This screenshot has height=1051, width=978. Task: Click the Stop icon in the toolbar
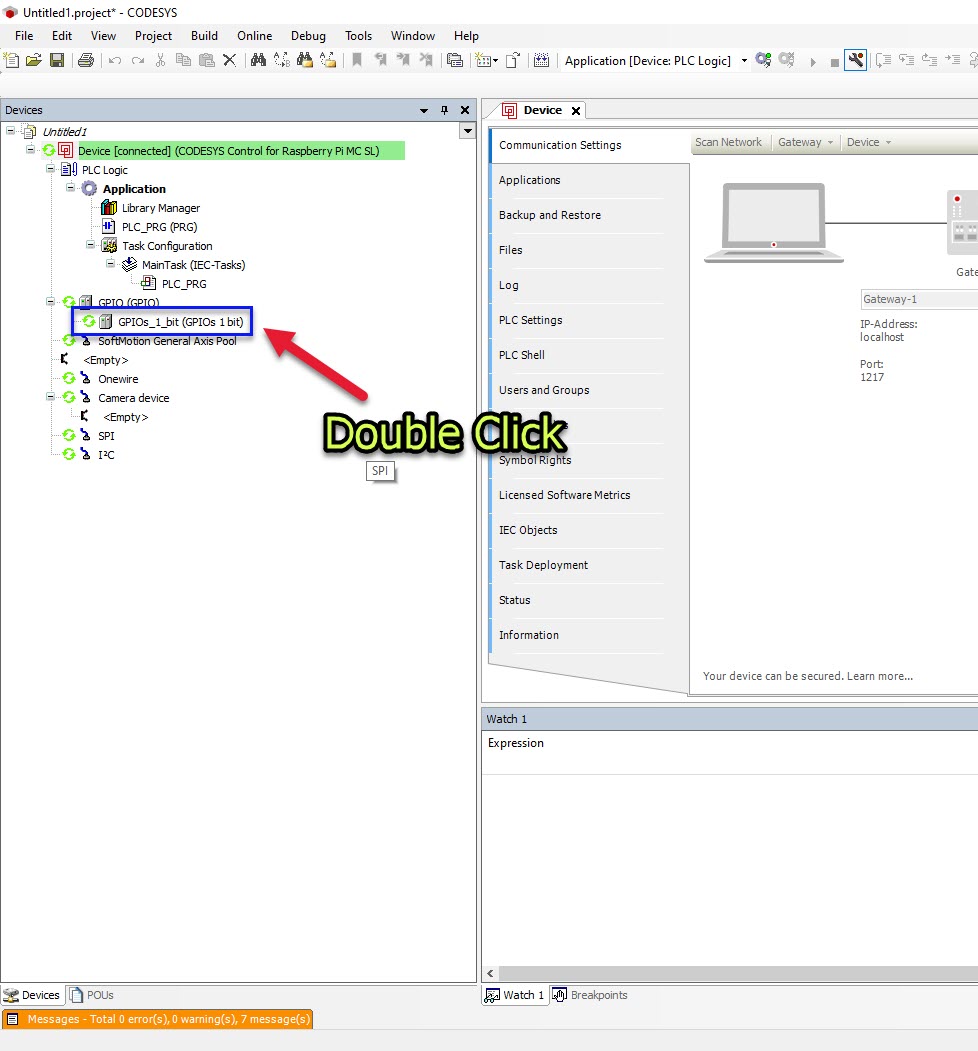[x=837, y=60]
